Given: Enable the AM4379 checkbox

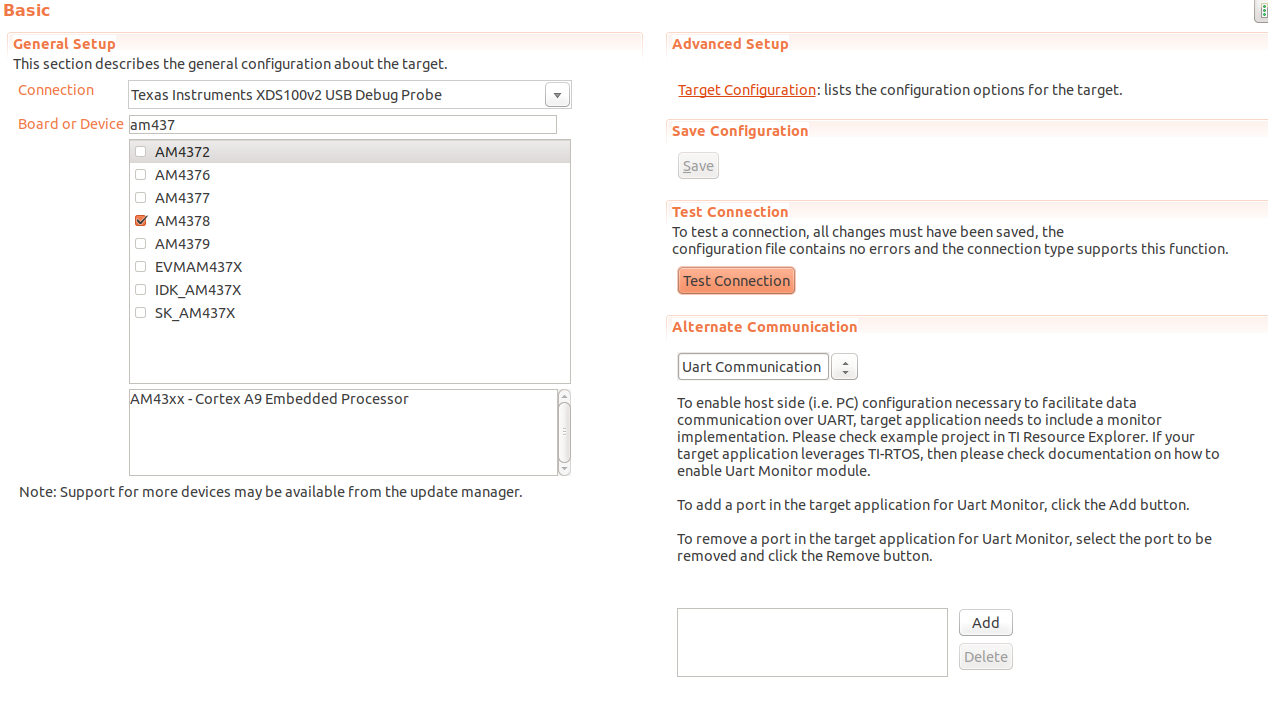Looking at the screenshot, I should click(140, 244).
